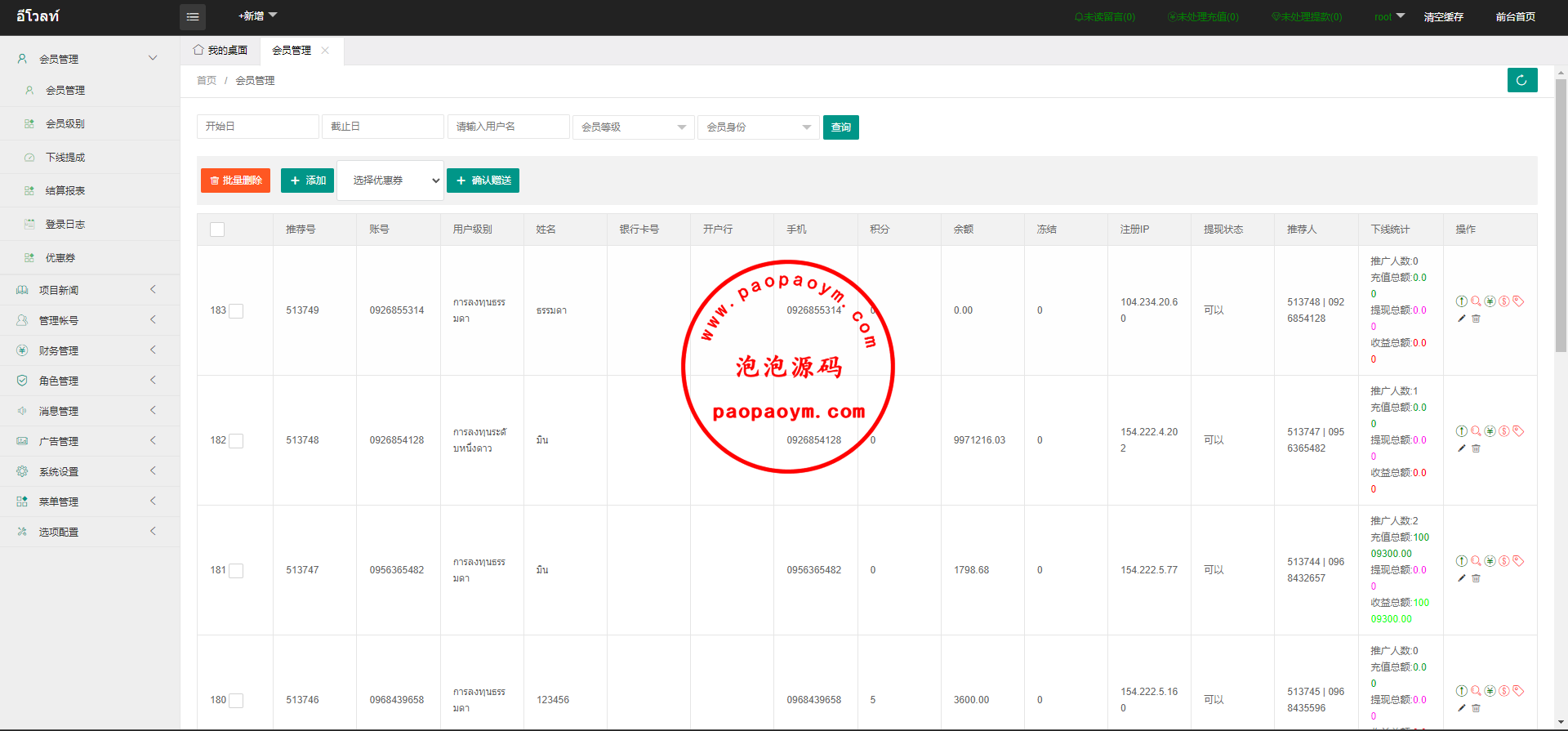This screenshot has height=731, width=1568.
Task: Click coupon tag icon for member 513748
Action: click(x=1518, y=431)
